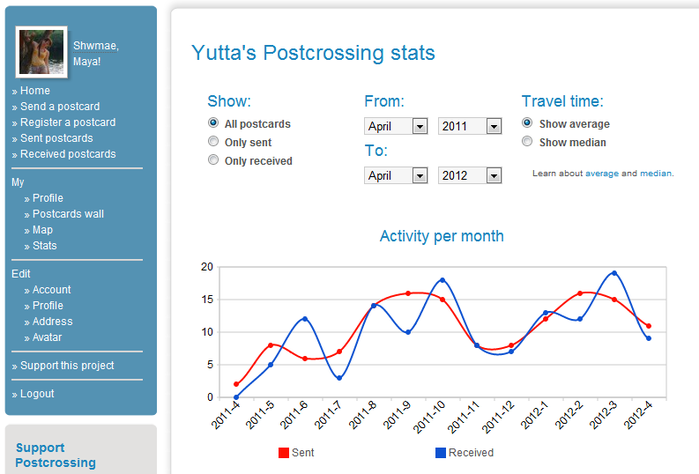Click the 2011-4 axis label

(x=225, y=415)
